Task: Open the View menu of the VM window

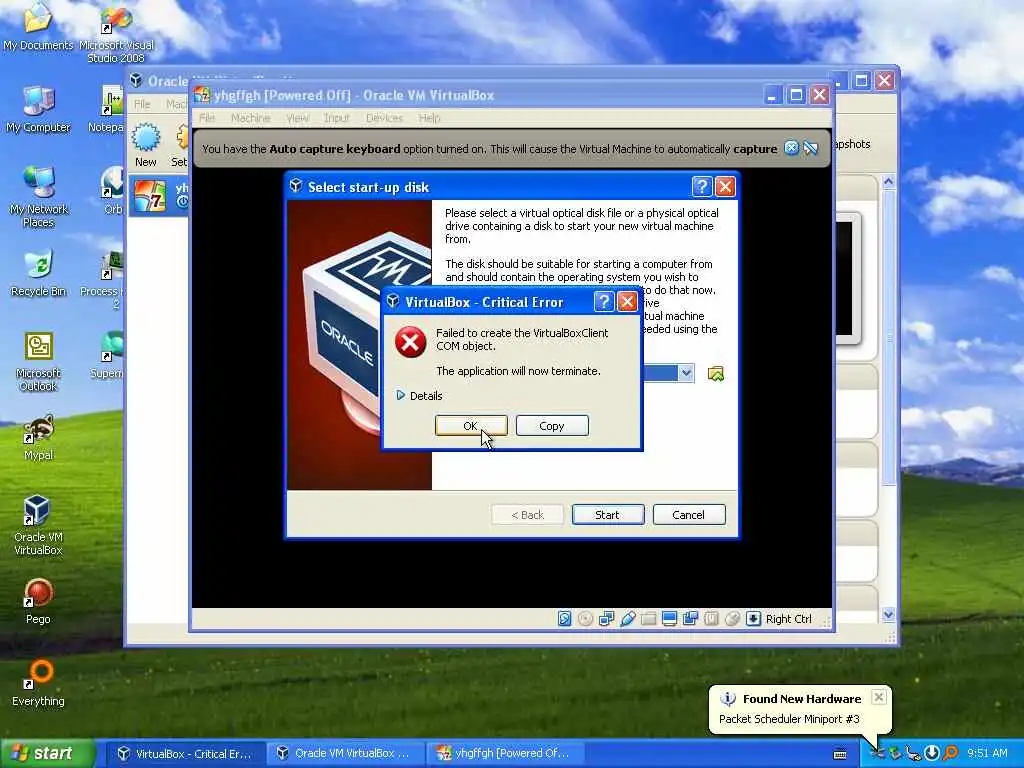Action: (x=297, y=118)
